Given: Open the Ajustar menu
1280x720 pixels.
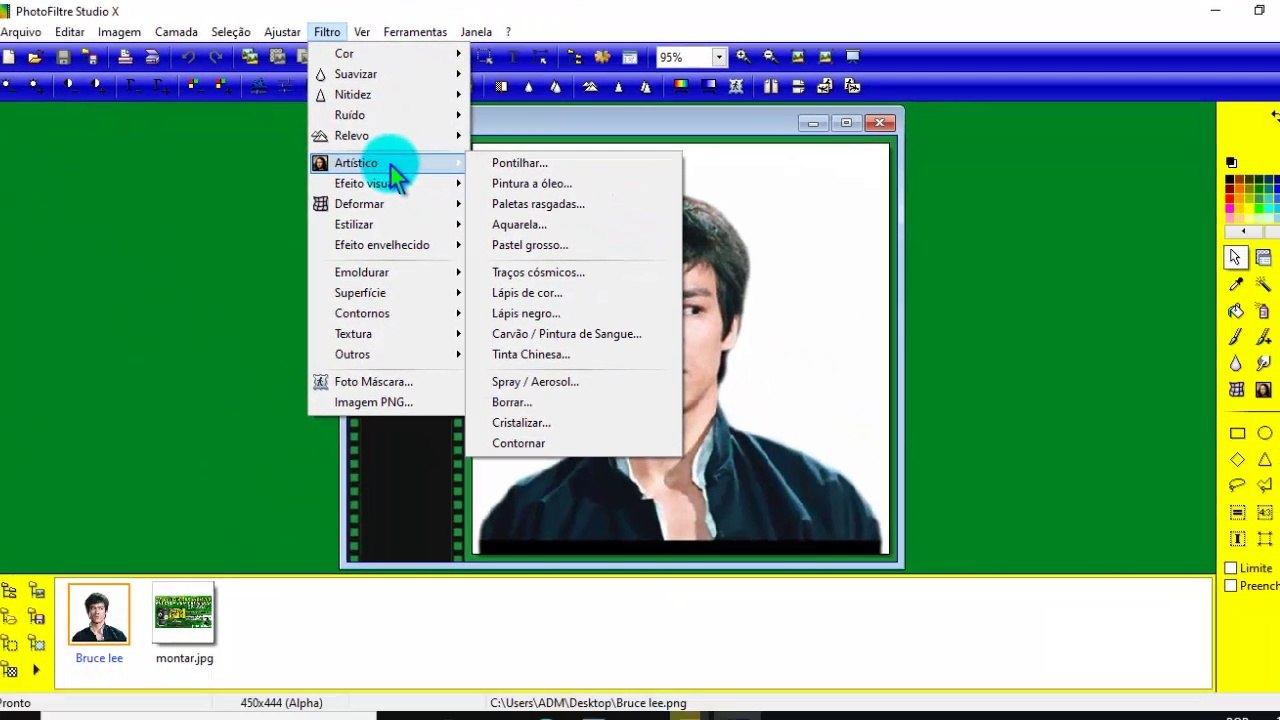Looking at the screenshot, I should (282, 32).
